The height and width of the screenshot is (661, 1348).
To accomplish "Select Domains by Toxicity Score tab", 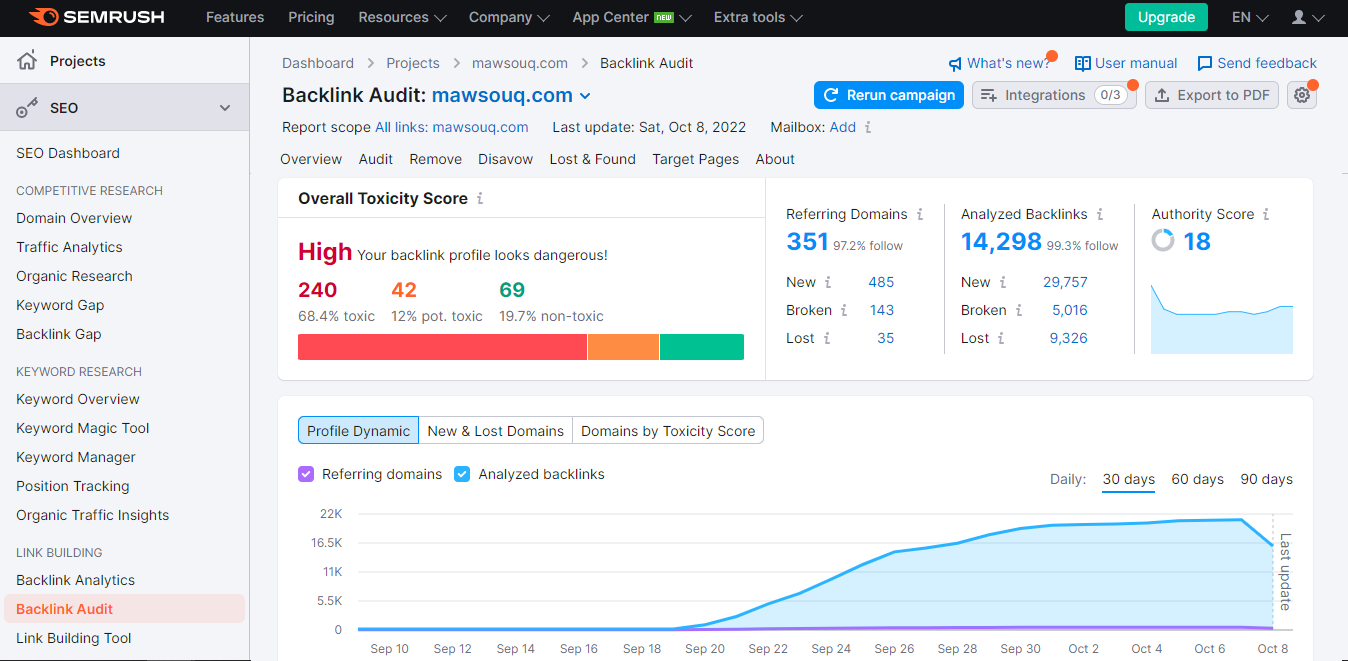I will coord(668,431).
